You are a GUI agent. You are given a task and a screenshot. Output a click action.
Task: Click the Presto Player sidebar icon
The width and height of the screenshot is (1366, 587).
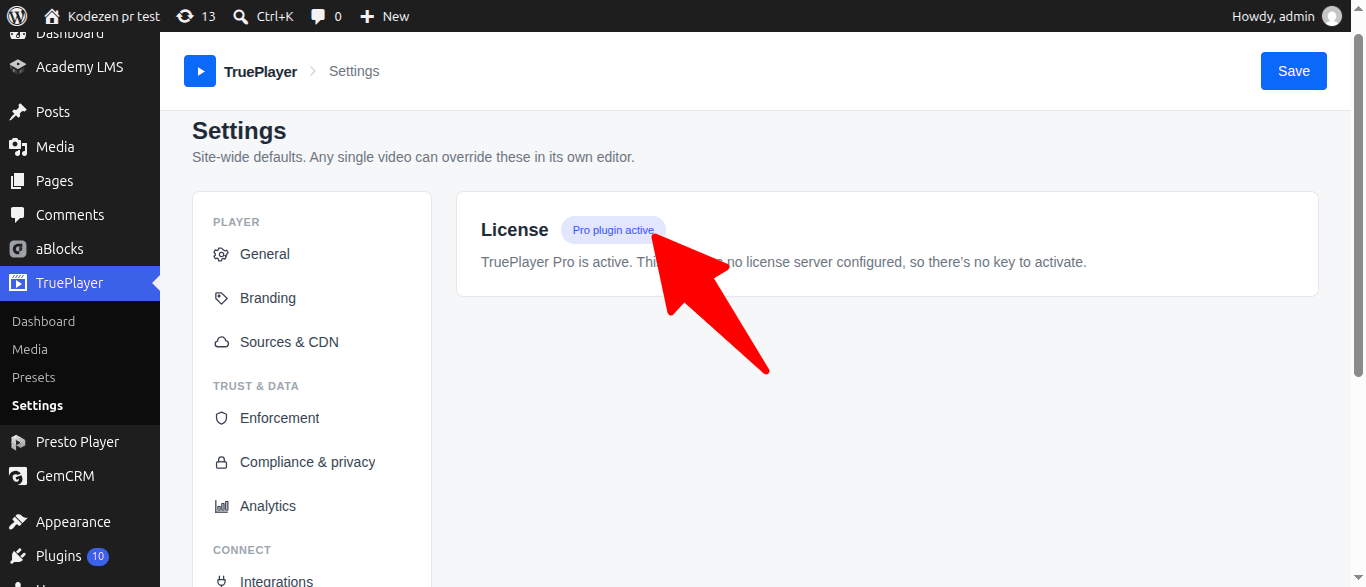[x=17, y=442]
